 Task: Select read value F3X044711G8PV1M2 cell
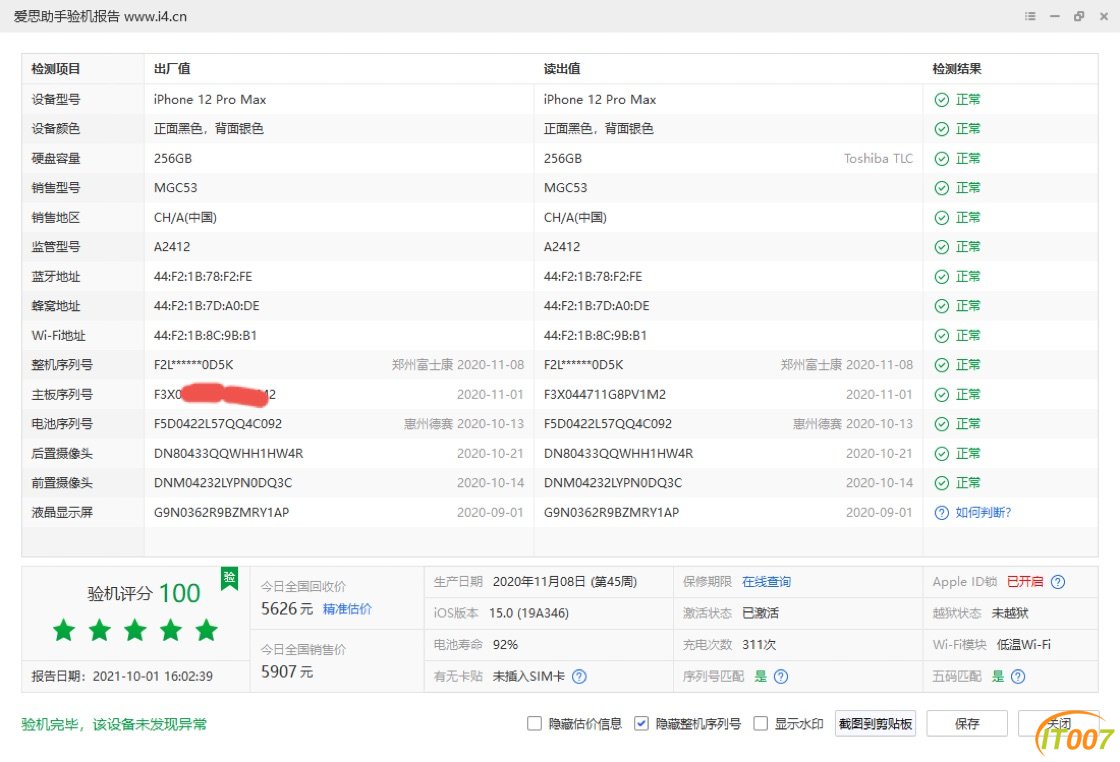tap(605, 395)
